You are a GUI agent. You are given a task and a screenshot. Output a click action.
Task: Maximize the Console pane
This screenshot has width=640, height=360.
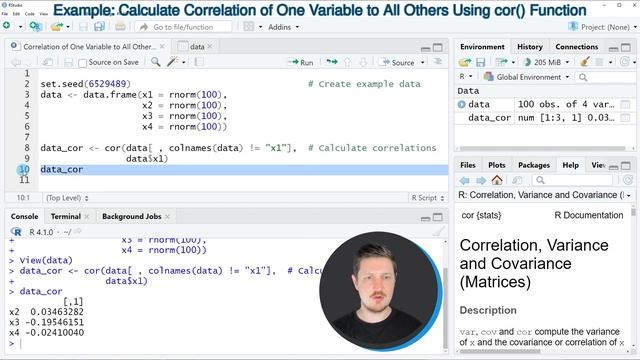click(x=438, y=217)
